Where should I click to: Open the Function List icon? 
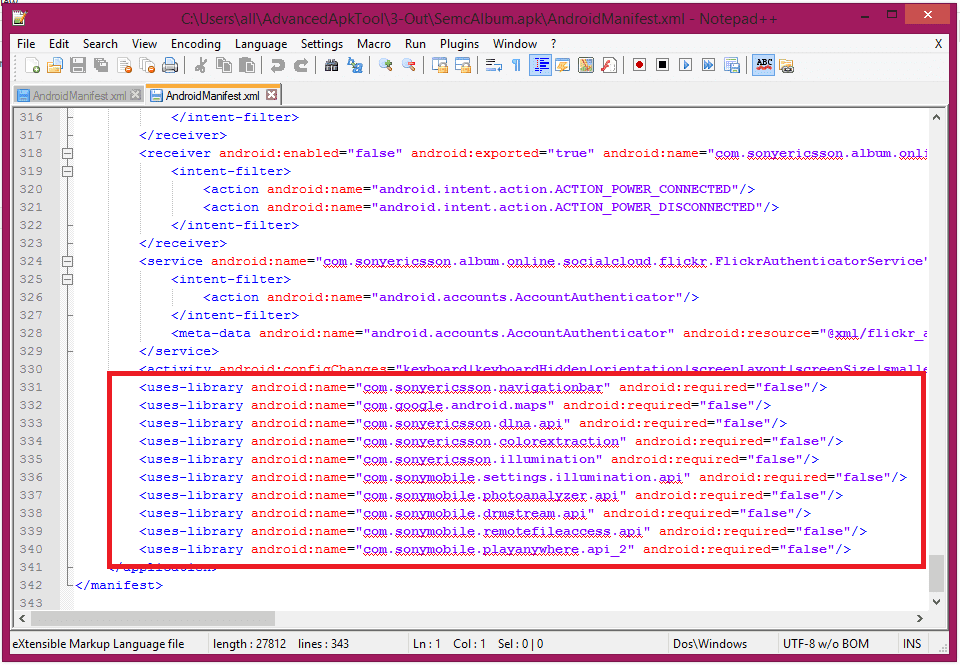(609, 65)
